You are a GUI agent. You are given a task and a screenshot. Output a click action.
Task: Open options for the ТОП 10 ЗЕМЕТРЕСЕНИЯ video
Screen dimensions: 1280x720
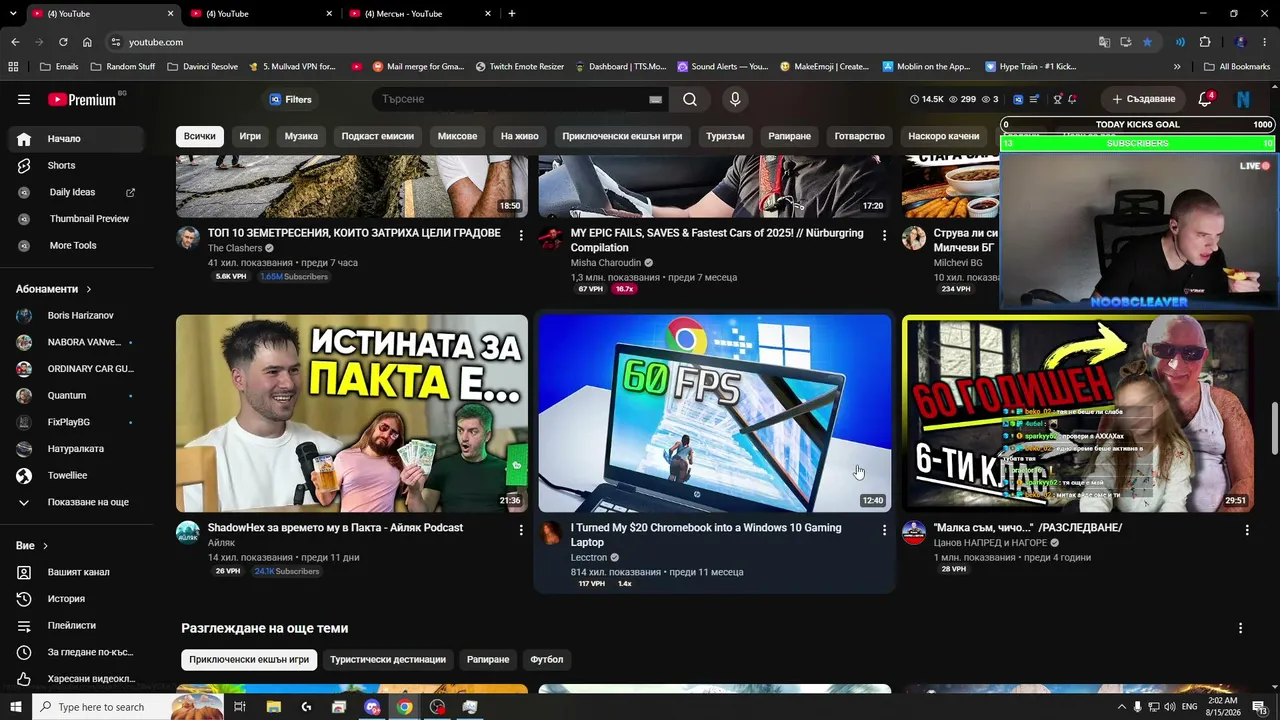[521, 235]
